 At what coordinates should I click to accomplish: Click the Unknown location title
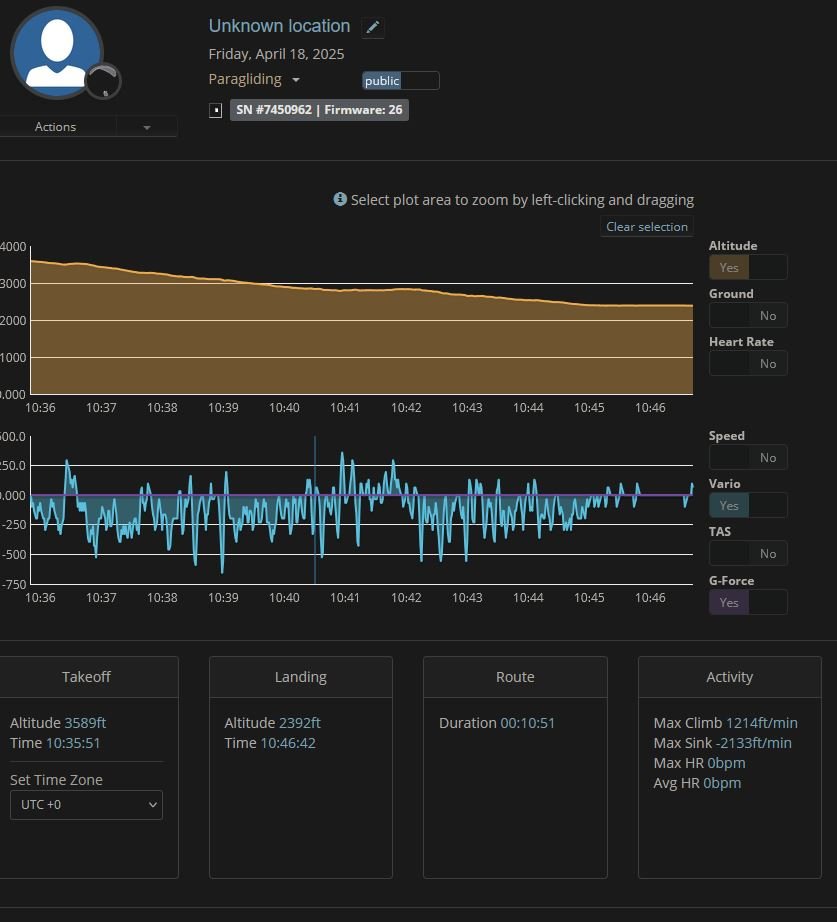click(x=279, y=26)
